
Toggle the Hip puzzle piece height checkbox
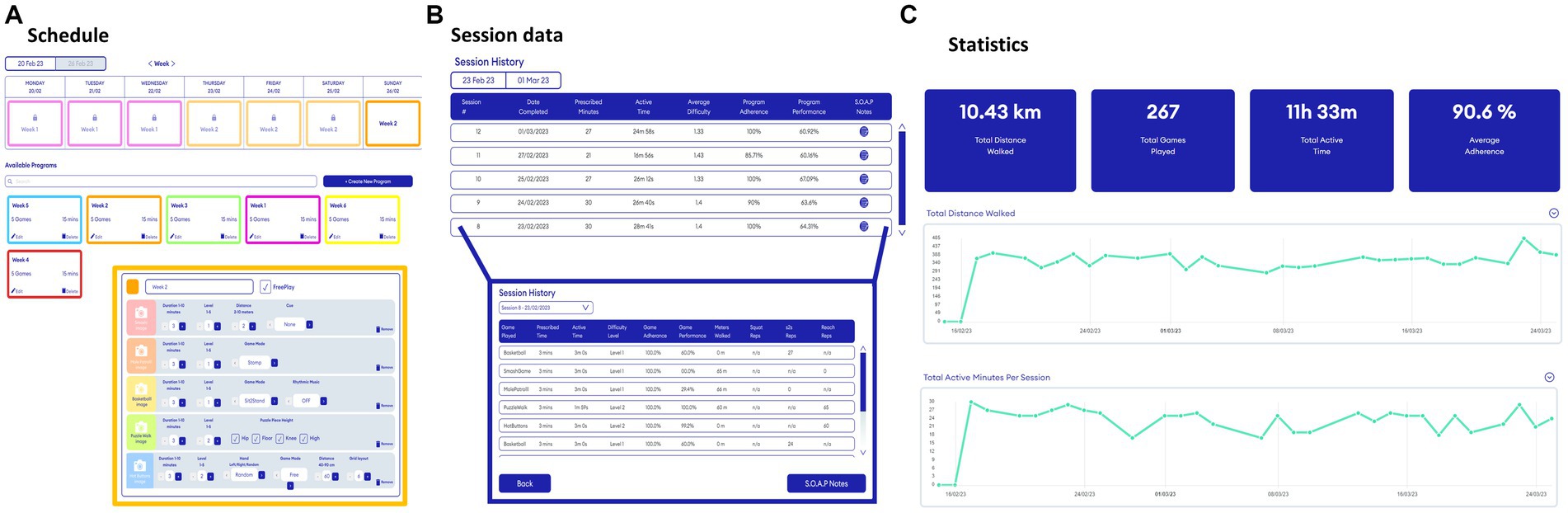click(x=235, y=439)
